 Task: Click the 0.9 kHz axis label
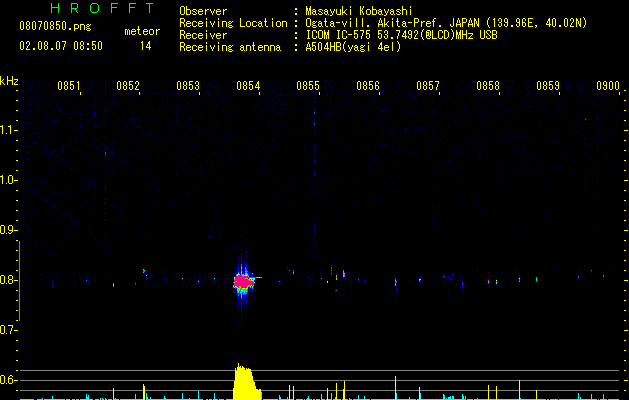tap(9, 230)
